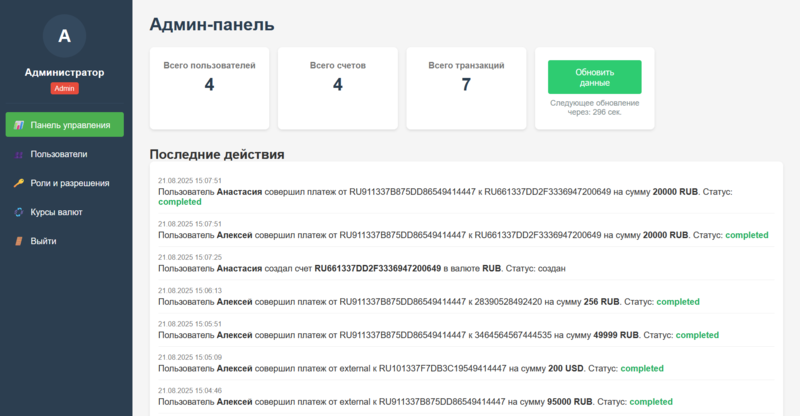Click the amount 256 RUB
The height and width of the screenshot is (416, 800).
pyautogui.click(x=602, y=302)
